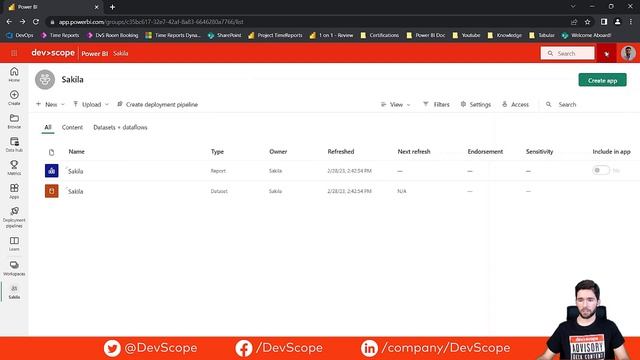Expand the New dropdown
Viewport: 640px width, 360px height.
click(50, 104)
